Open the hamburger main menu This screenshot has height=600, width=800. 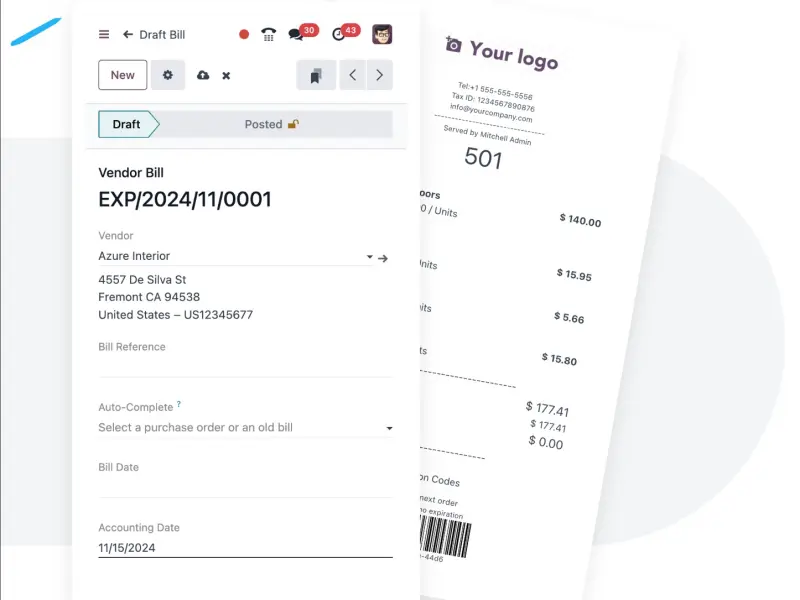[x=104, y=34]
